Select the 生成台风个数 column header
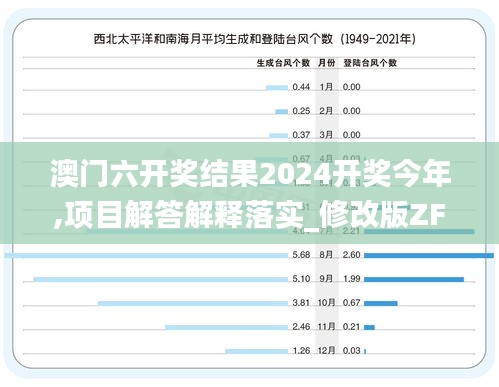 (283, 63)
